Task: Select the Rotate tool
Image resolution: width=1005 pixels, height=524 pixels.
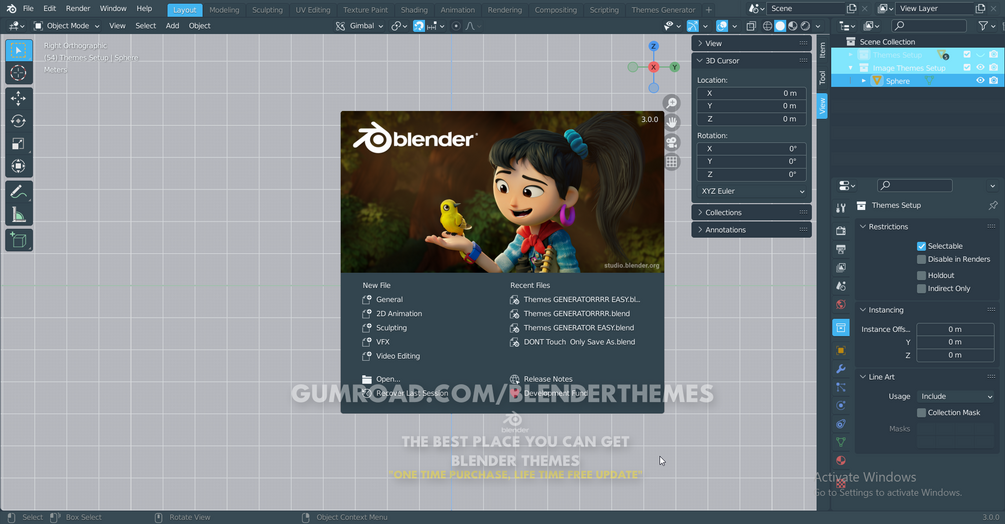Action: 19,121
